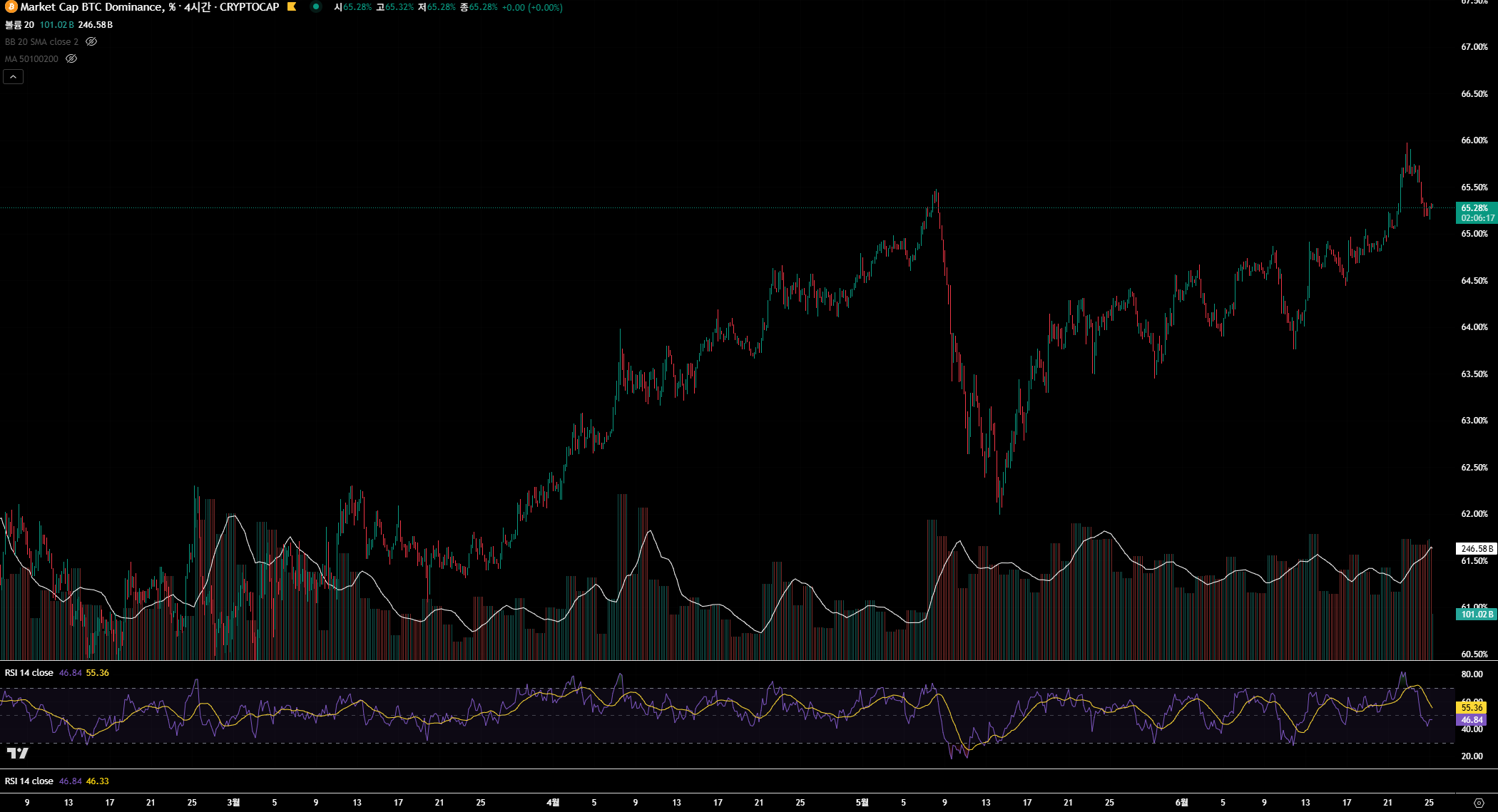Viewport: 1498px width, 812px height.
Task: Click the purple RSI value 46.84 label
Action: (1472, 720)
